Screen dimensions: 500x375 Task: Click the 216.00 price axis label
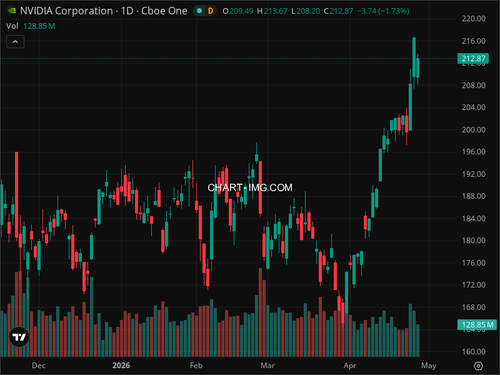[x=473, y=41]
